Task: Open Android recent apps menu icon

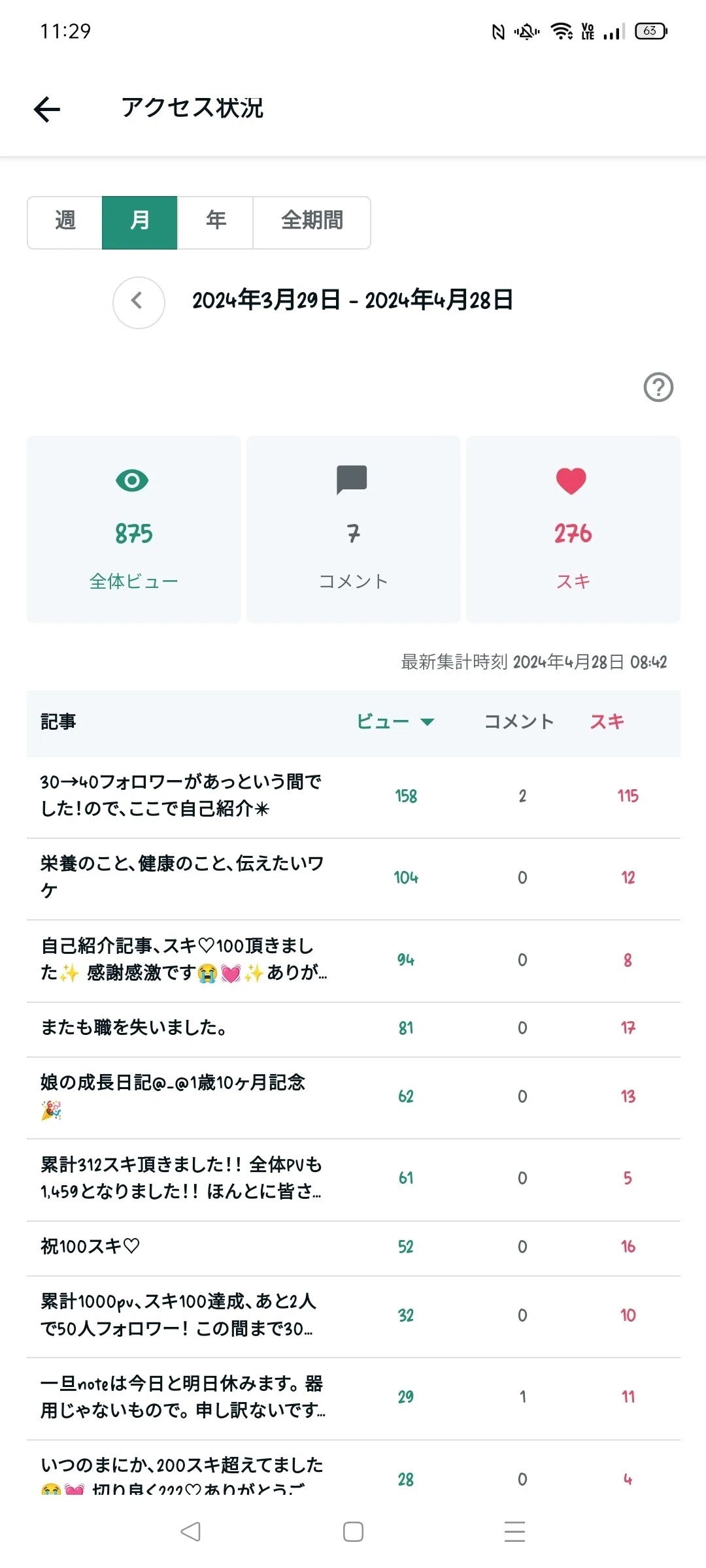Action: tap(515, 1531)
